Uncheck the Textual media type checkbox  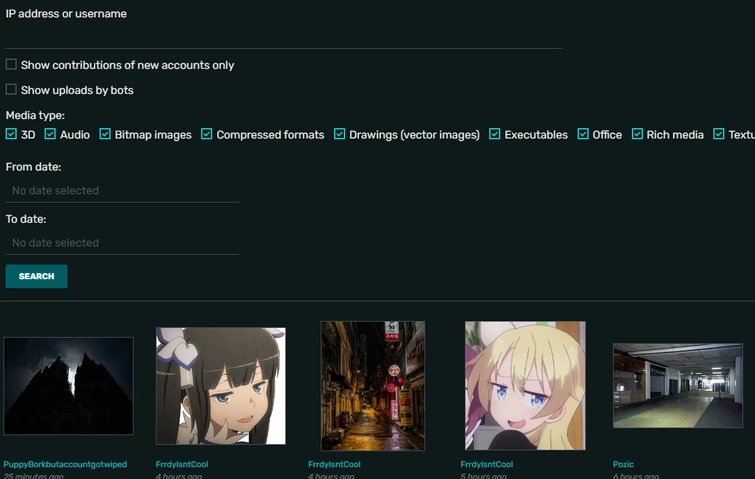(719, 134)
